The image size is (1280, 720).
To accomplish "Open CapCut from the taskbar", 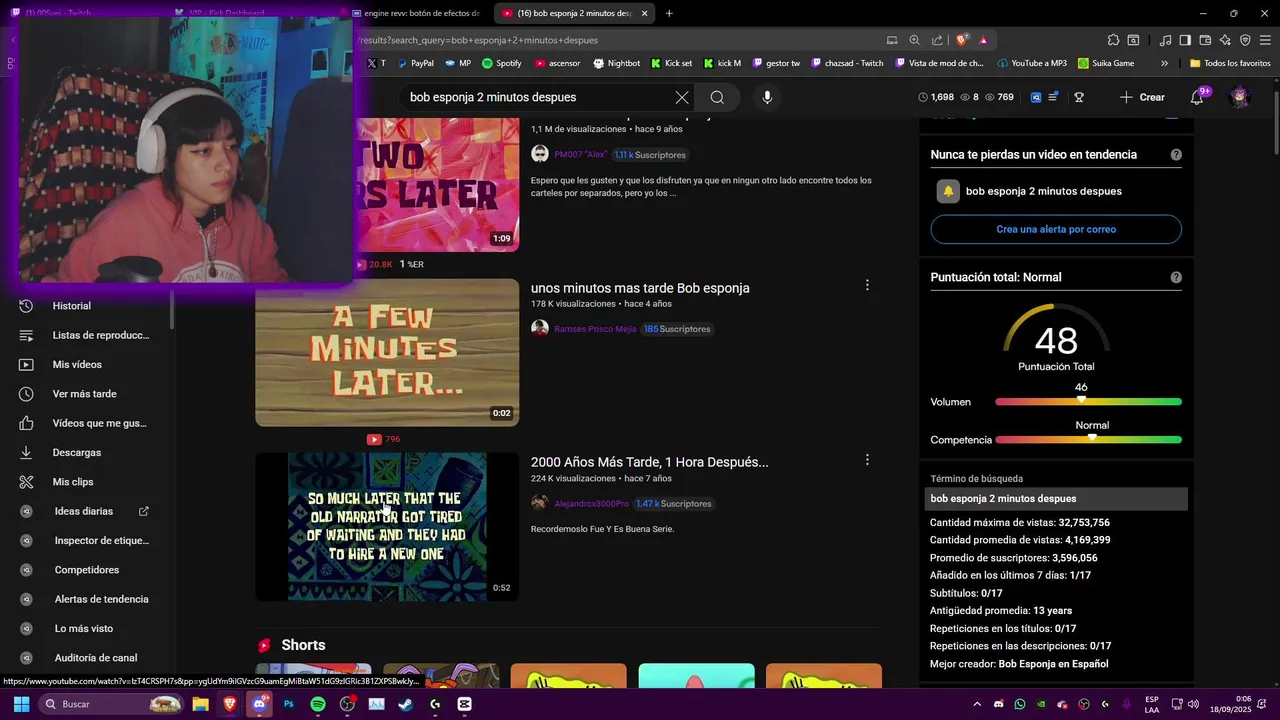I will pos(464,704).
